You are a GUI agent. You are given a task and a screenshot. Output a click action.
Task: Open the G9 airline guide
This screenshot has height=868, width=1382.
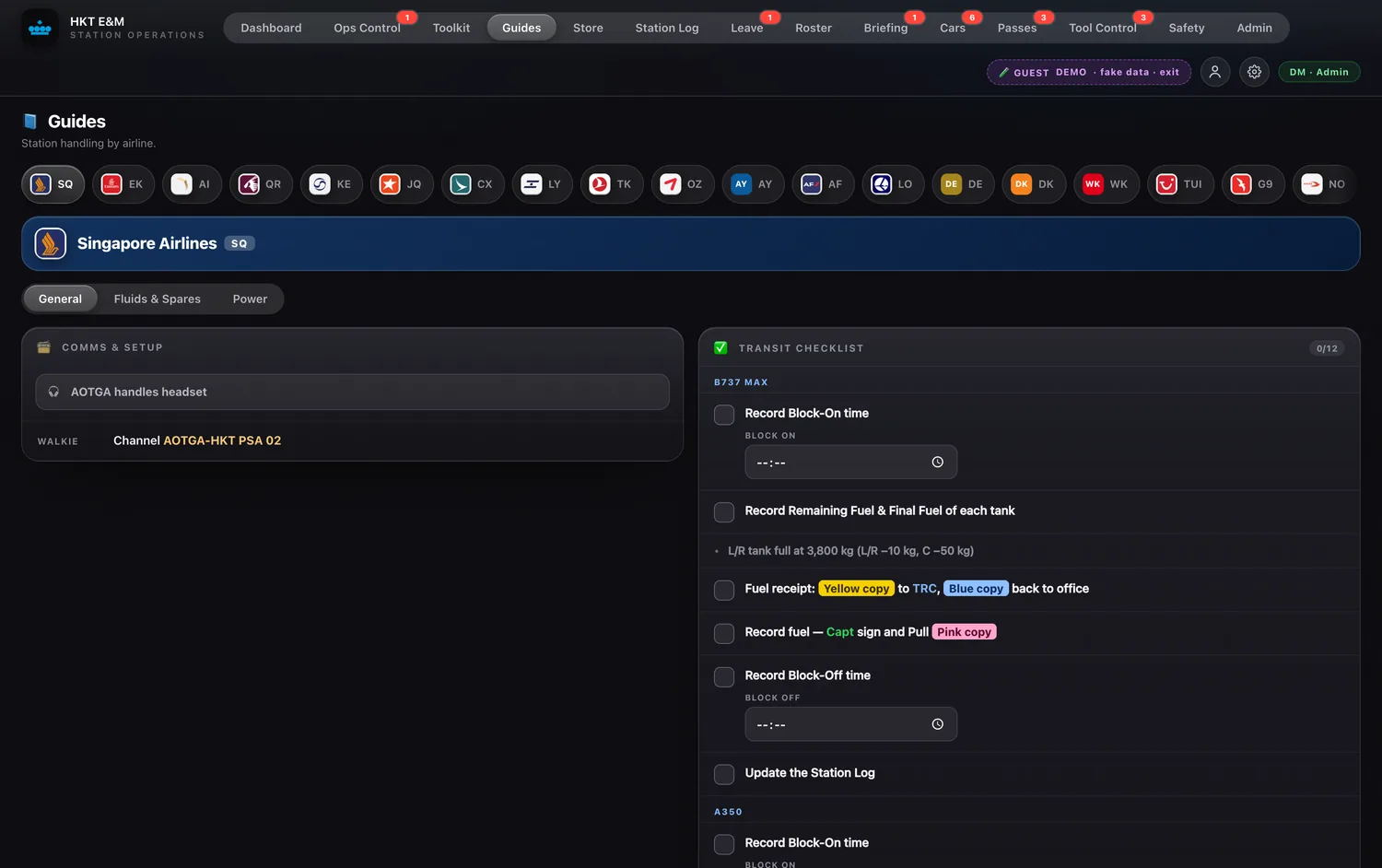click(1253, 184)
